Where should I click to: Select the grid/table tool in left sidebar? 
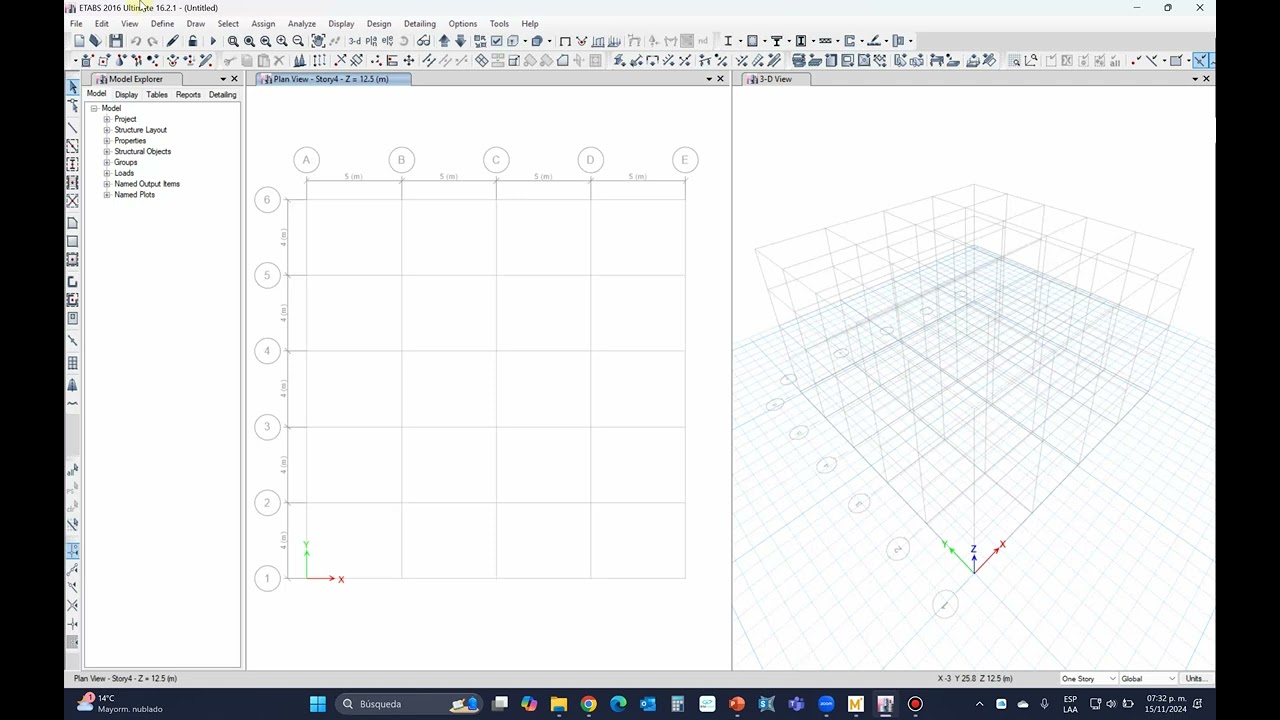coord(72,363)
